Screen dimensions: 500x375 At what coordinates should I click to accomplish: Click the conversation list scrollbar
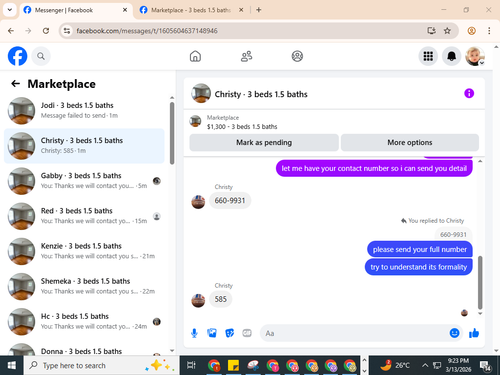click(172, 133)
